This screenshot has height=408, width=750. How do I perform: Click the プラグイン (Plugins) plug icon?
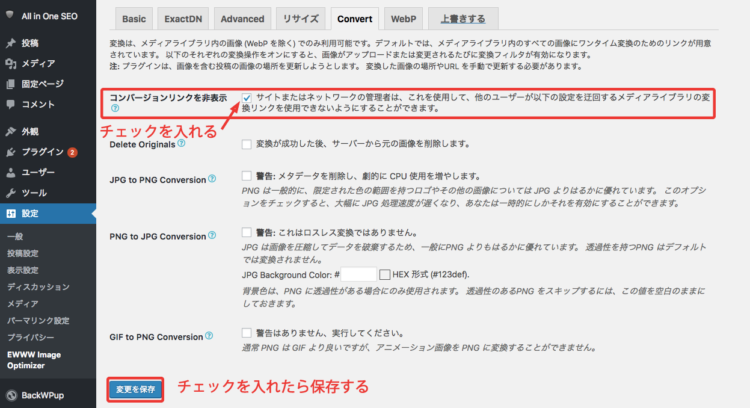click(10, 152)
